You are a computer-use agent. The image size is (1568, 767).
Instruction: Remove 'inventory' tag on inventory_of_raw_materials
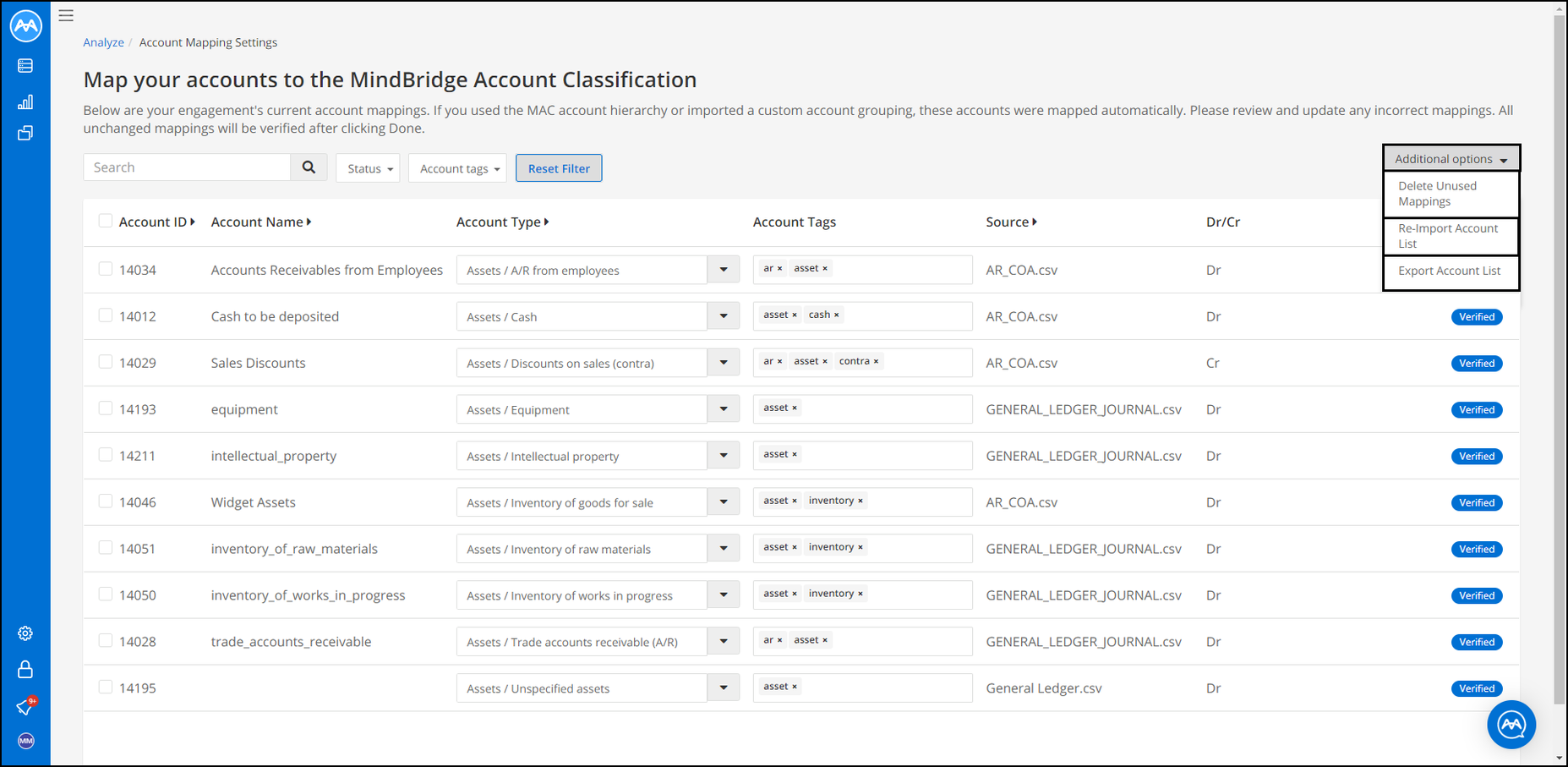pos(860,547)
